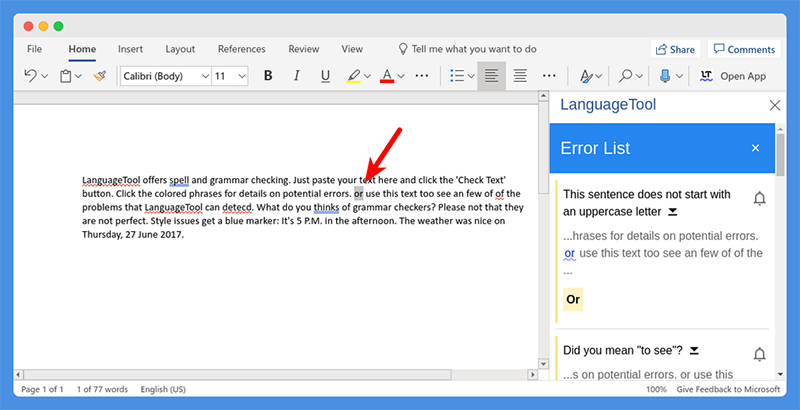Switch to the View tab
This screenshot has height=410, width=800.
[352, 49]
